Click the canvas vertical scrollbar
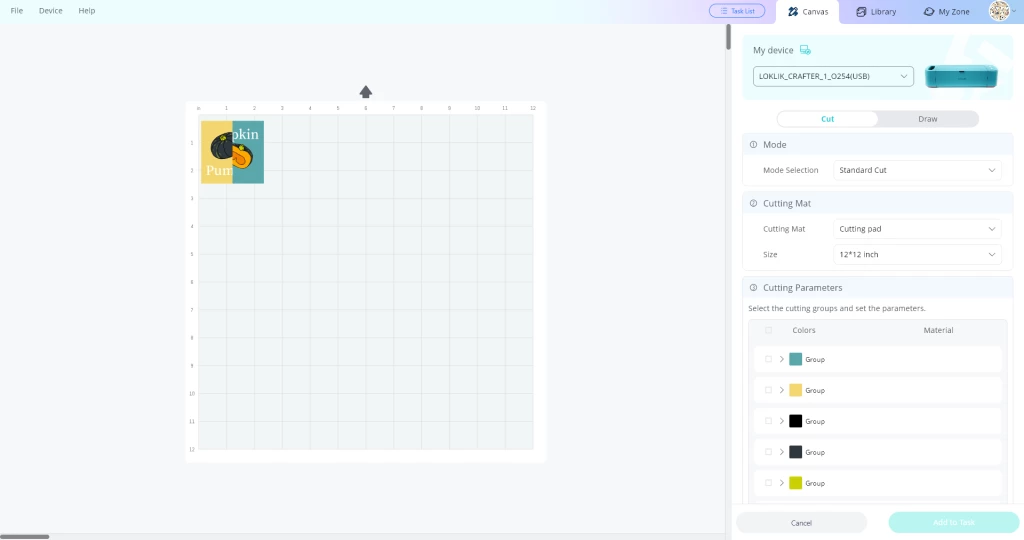Screen dimensions: 1024x540 coord(728,37)
